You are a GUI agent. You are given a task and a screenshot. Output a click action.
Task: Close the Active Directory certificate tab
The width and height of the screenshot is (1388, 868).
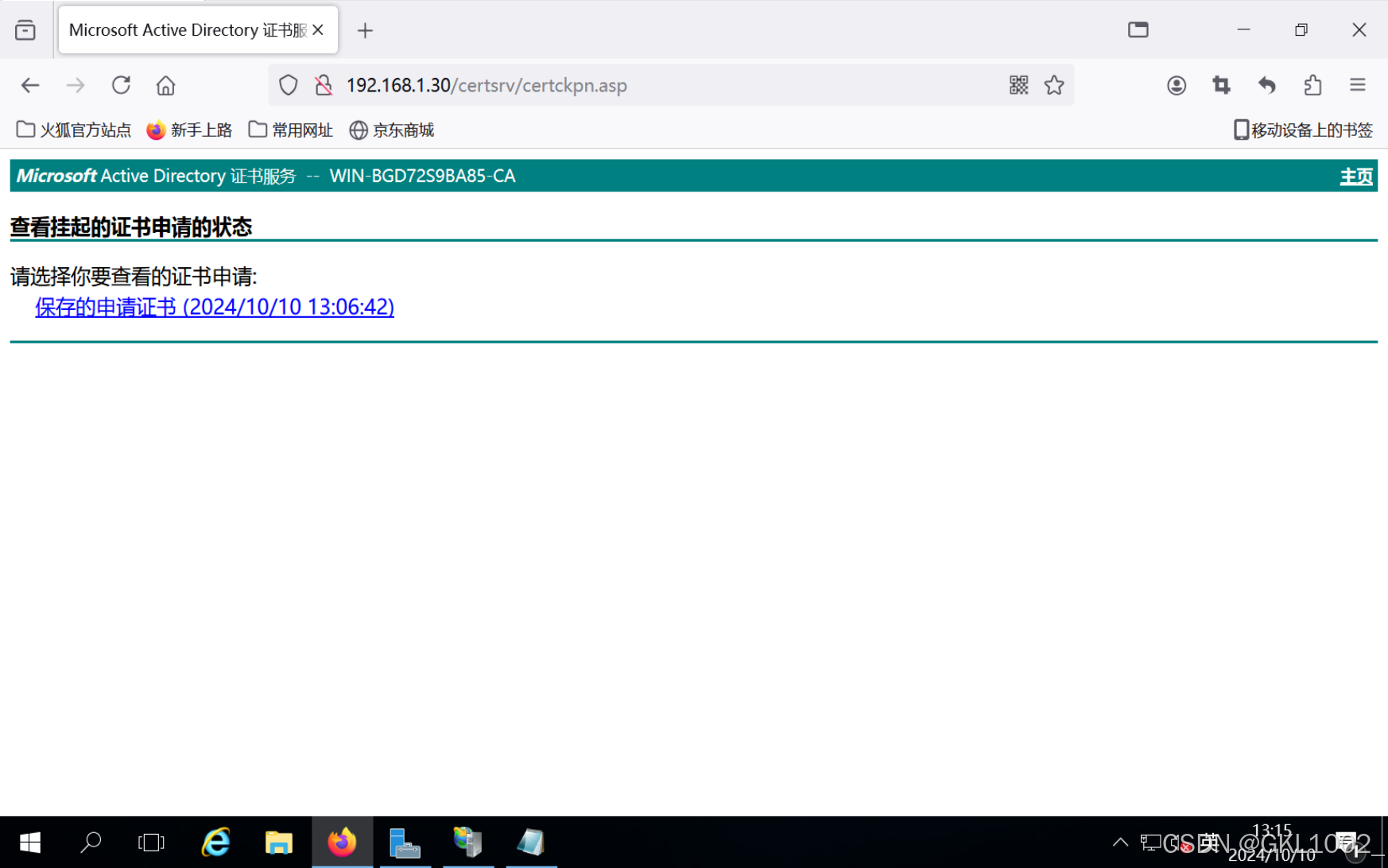[318, 29]
